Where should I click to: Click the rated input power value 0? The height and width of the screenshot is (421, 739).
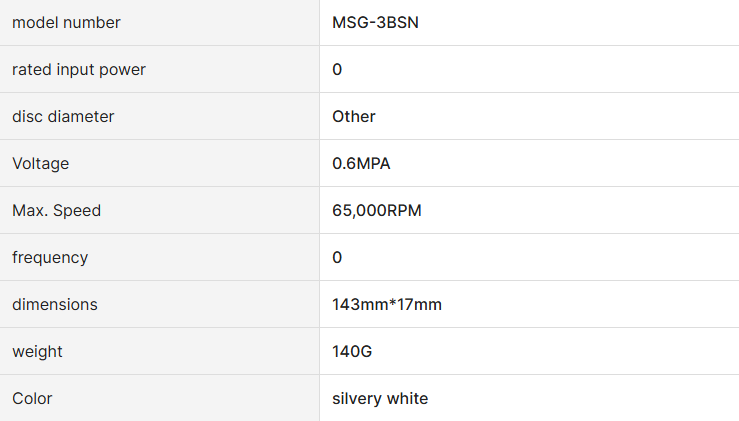coord(337,69)
